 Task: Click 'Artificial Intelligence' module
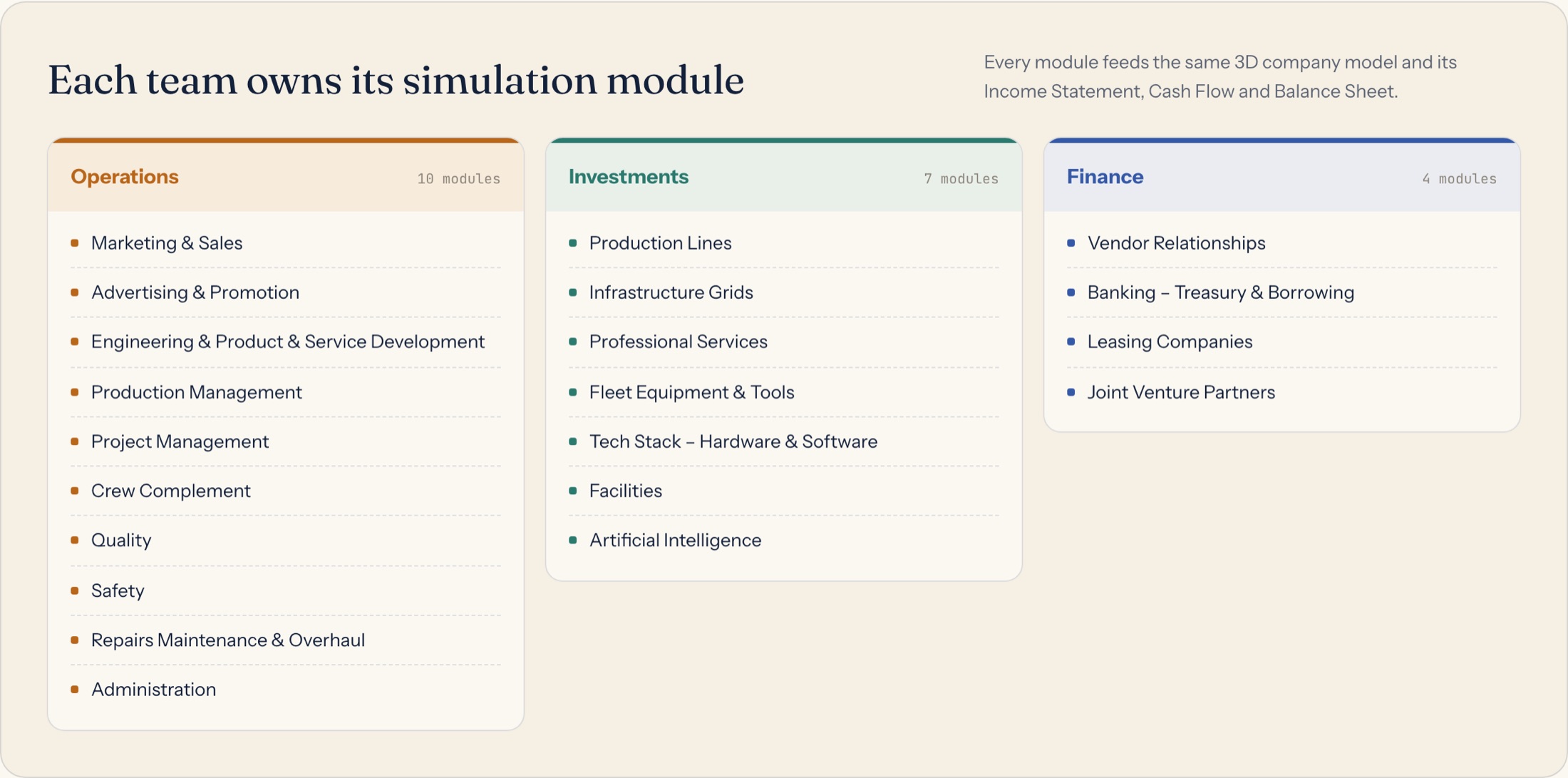pos(783,540)
